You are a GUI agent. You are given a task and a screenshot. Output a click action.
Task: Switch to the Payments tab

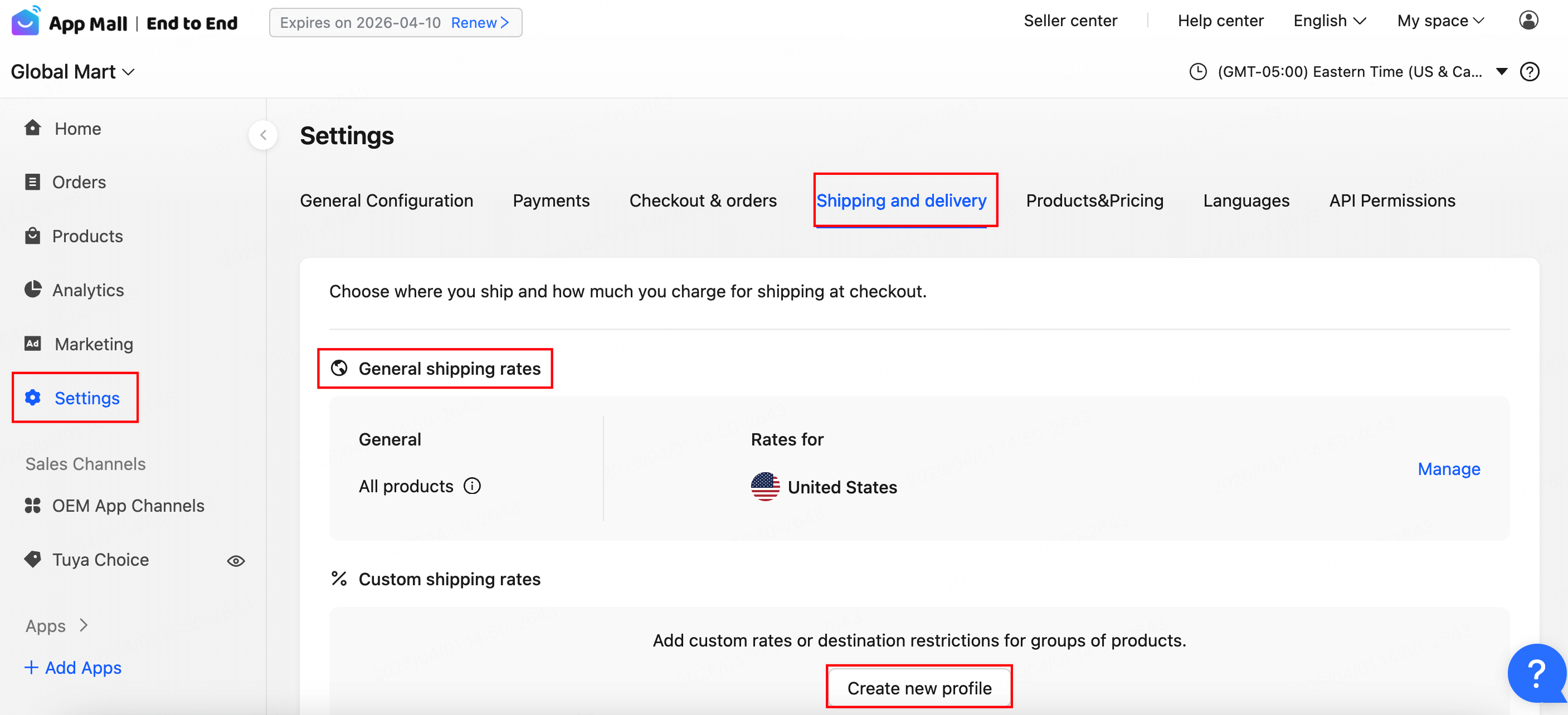click(x=551, y=201)
